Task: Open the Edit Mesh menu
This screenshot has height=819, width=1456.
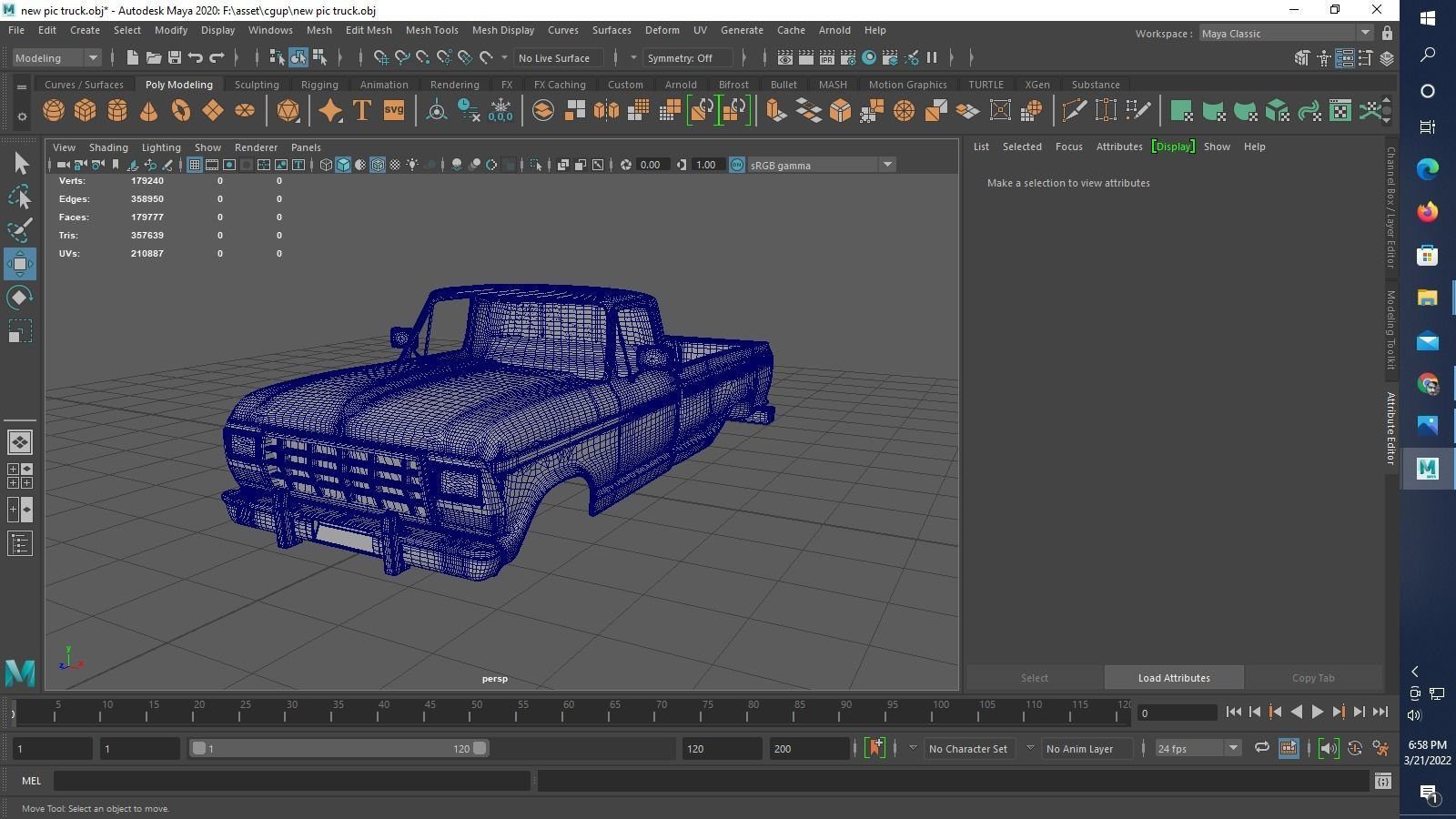Action: point(369,30)
